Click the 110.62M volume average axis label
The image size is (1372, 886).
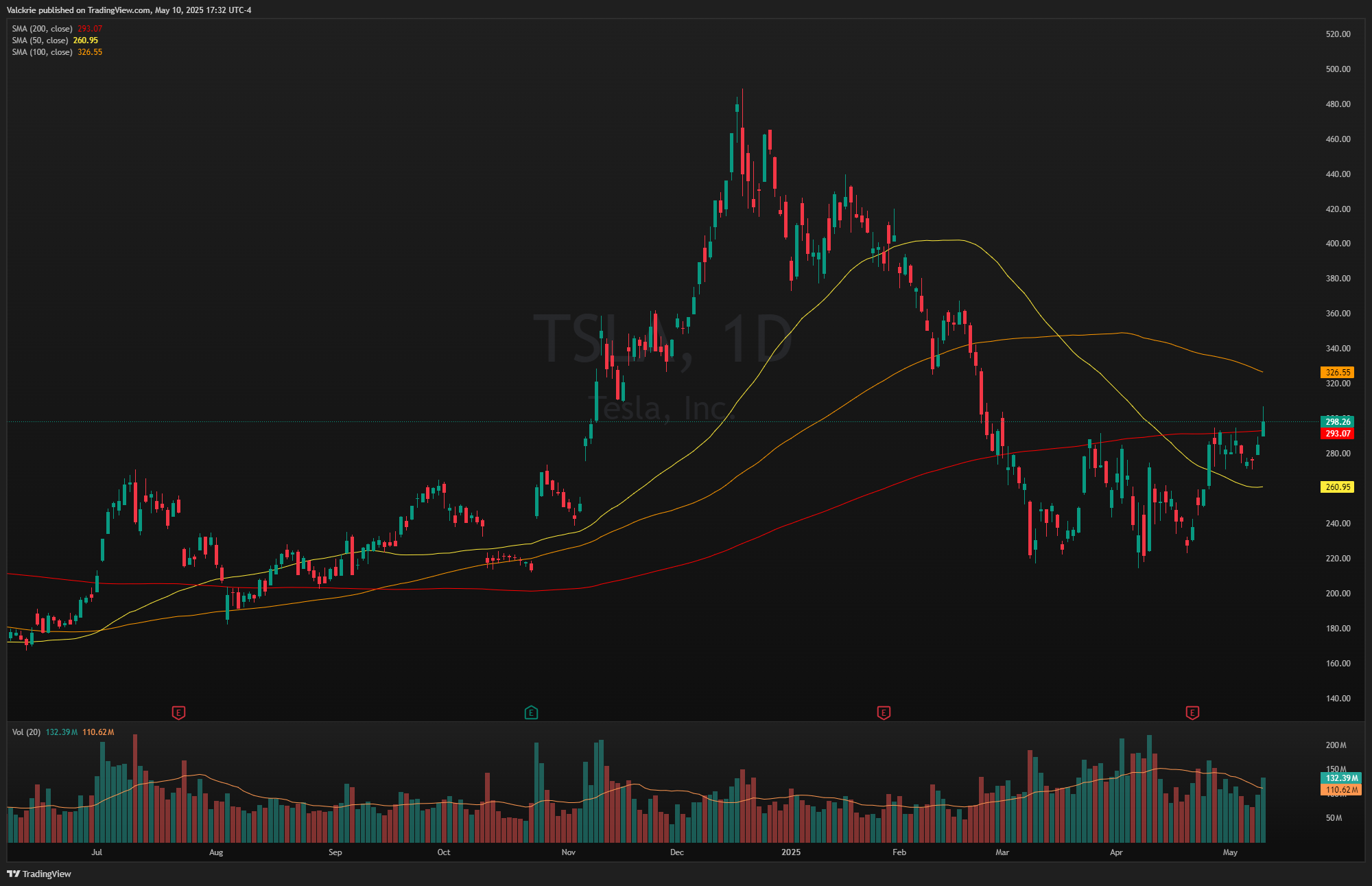(1340, 790)
